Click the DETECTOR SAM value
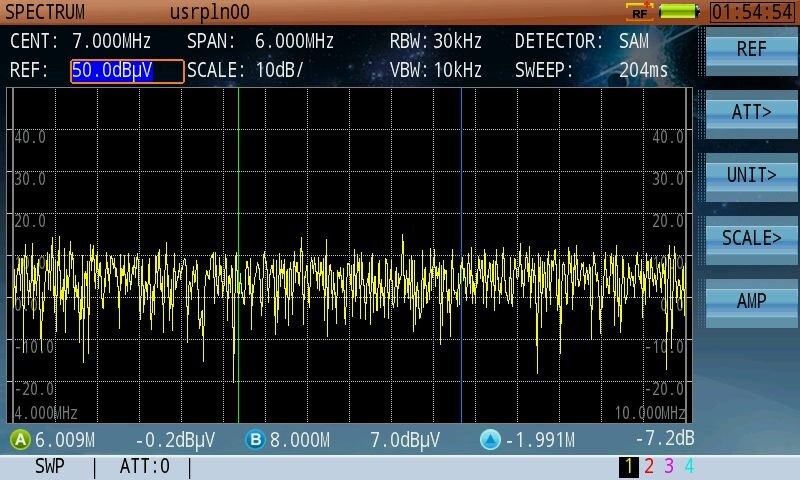The height and width of the screenshot is (480, 800). coord(634,41)
